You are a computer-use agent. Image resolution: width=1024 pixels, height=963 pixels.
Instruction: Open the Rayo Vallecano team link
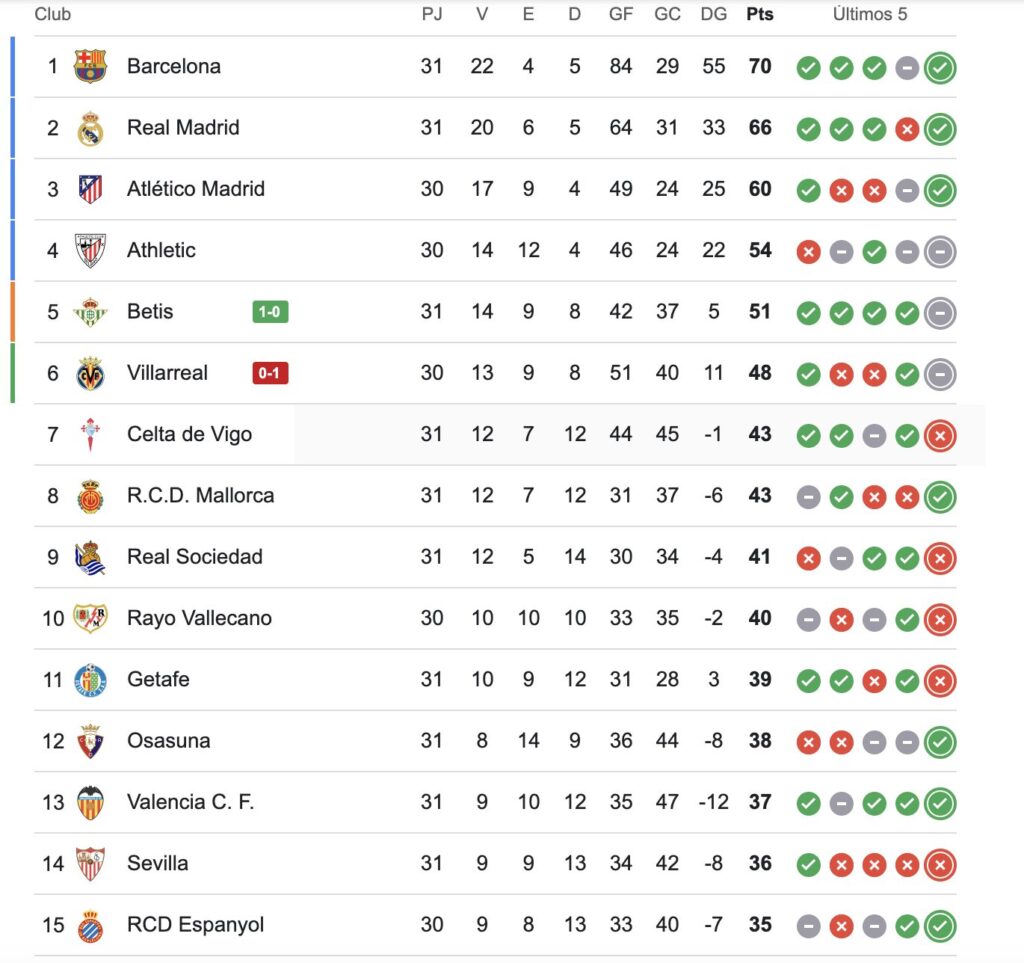(199, 618)
